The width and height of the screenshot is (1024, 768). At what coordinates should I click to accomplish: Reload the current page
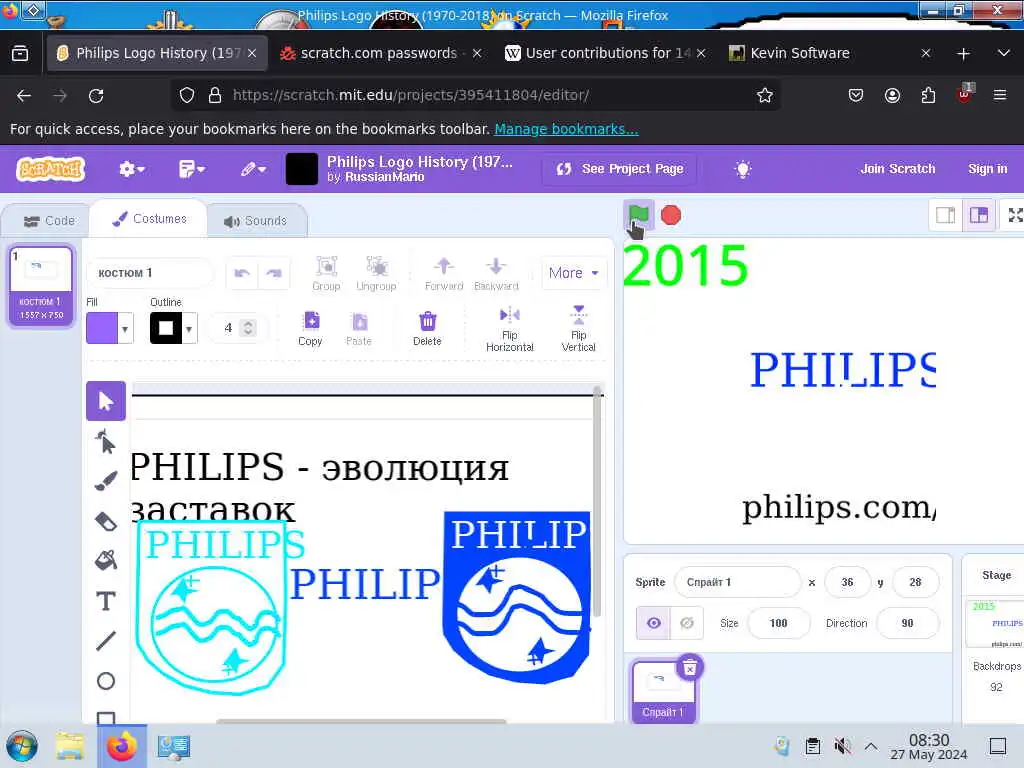pos(96,96)
